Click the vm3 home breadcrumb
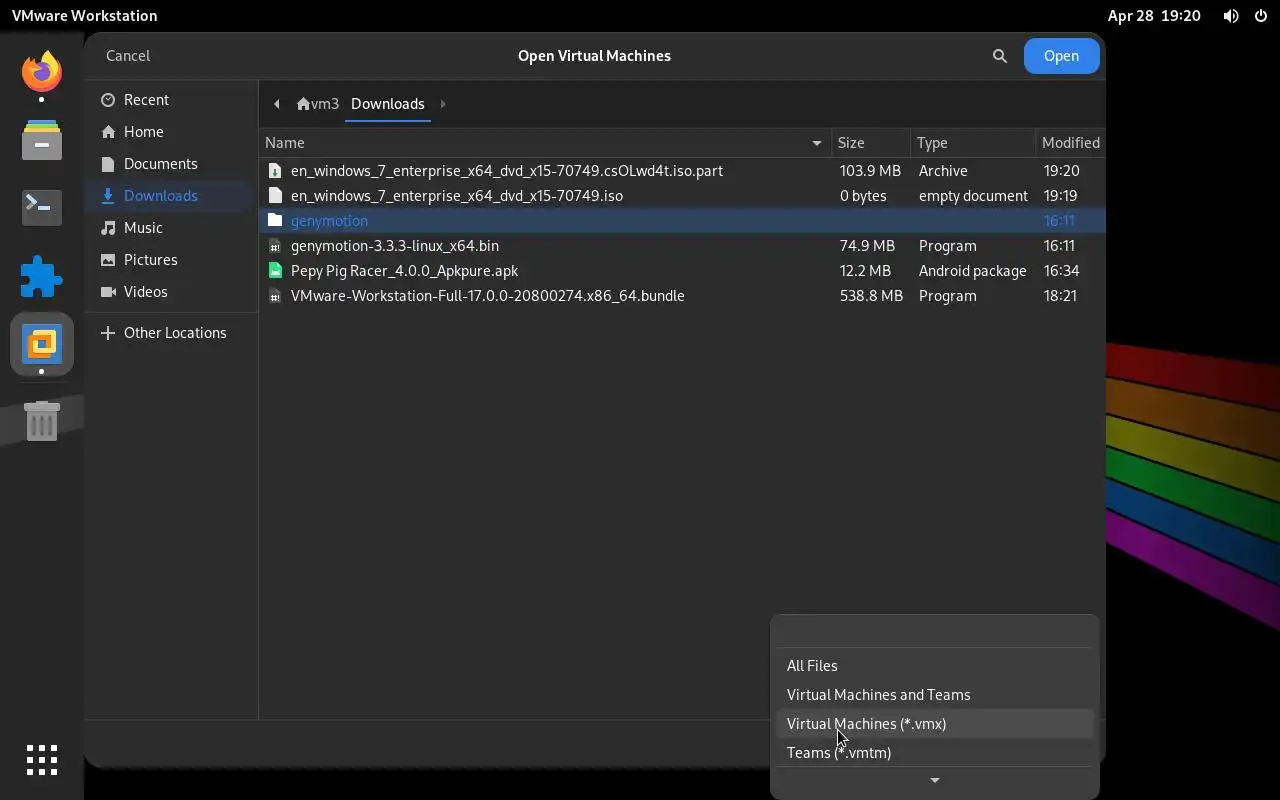 [x=318, y=104]
